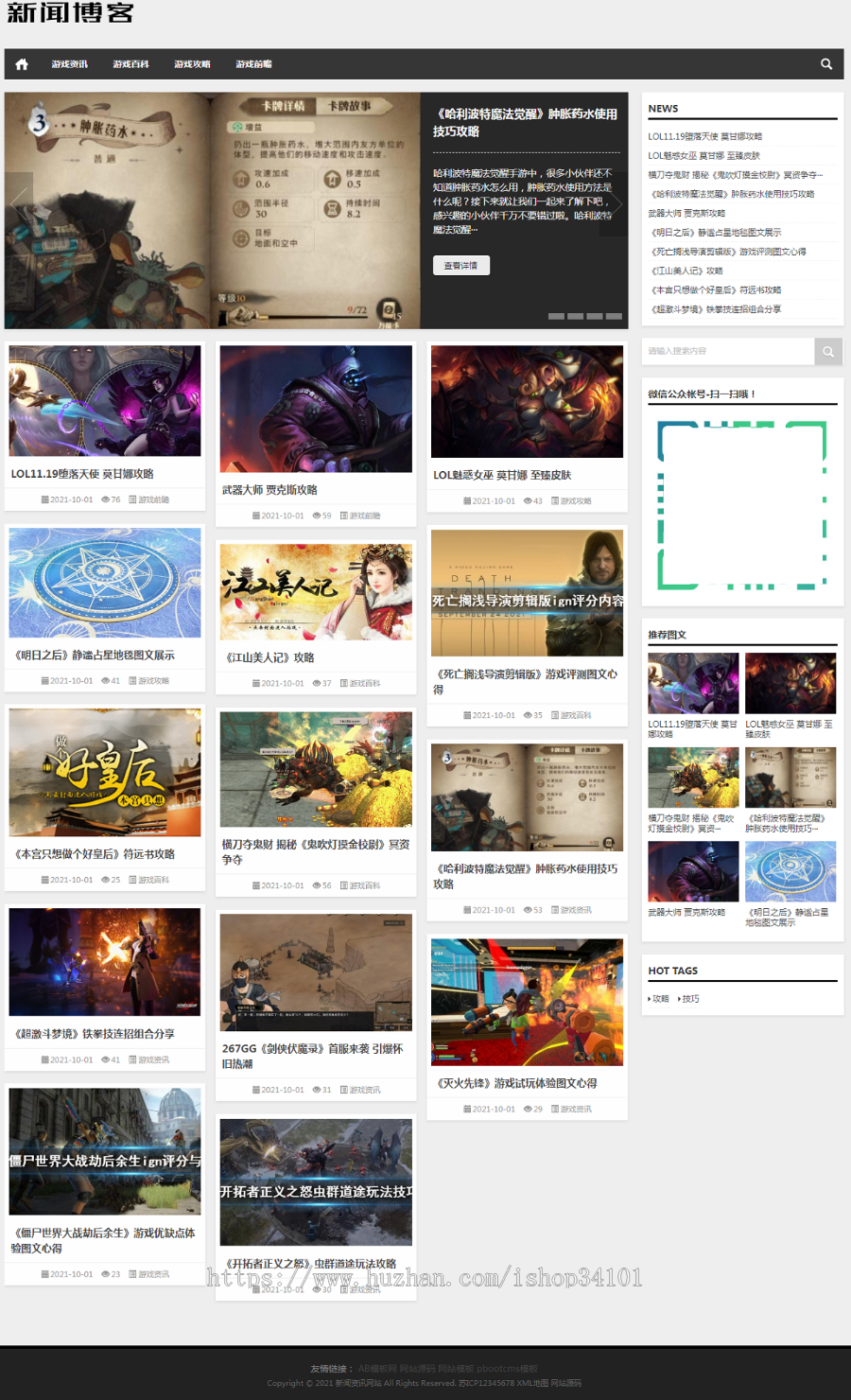Click the search input field 请输入搜索内容
This screenshot has height=1400, width=851.
(728, 351)
